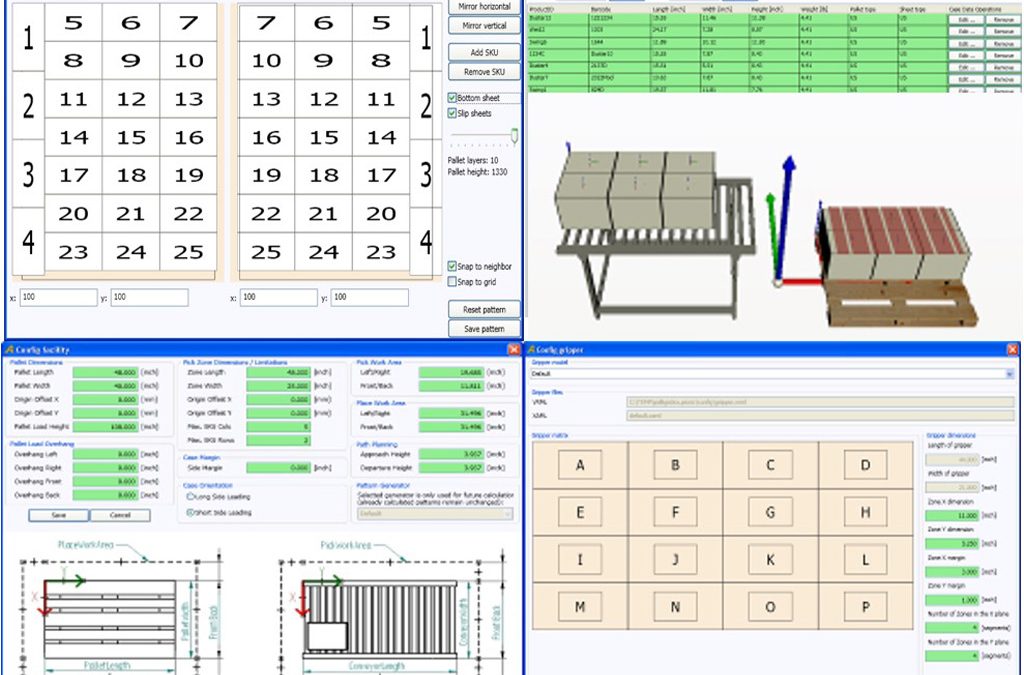The width and height of the screenshot is (1024, 675).
Task: Save the pallet pattern
Action: [485, 328]
